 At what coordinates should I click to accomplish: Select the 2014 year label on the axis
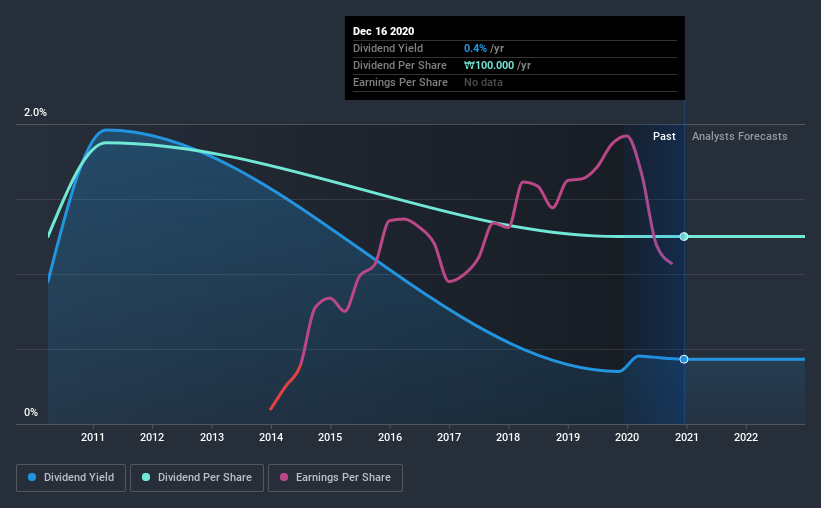point(271,437)
